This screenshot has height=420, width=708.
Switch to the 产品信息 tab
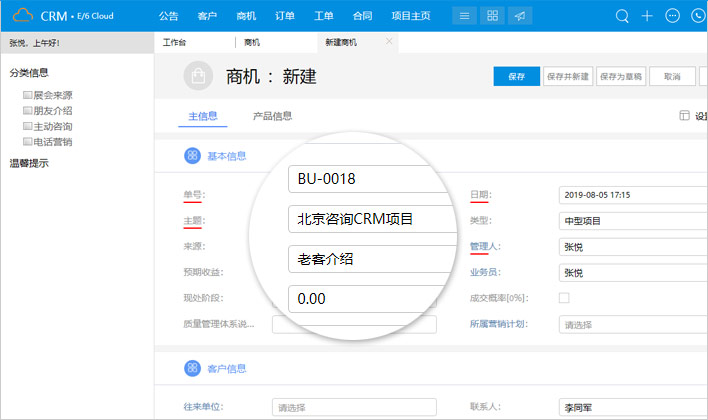coord(272,116)
